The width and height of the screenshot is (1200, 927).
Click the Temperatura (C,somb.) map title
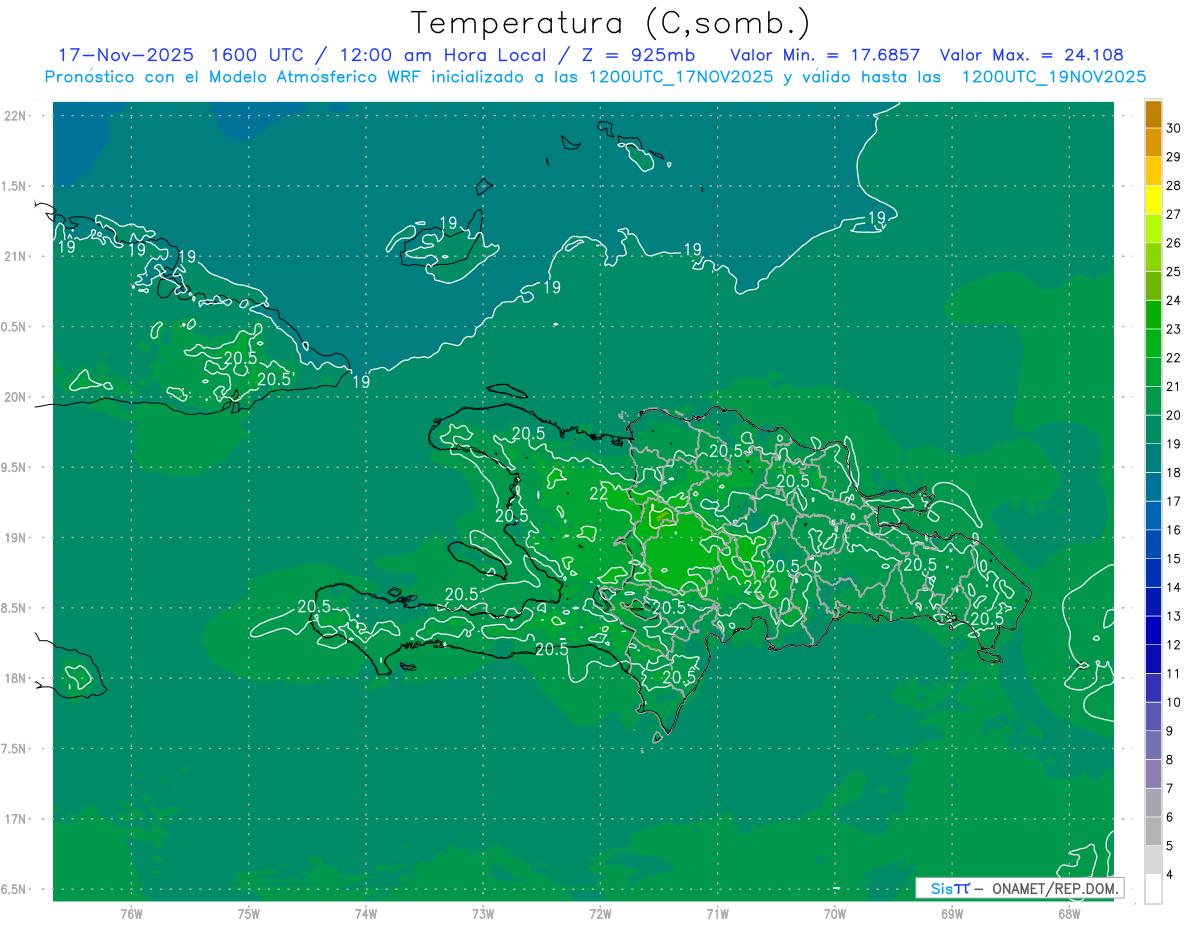(610, 22)
